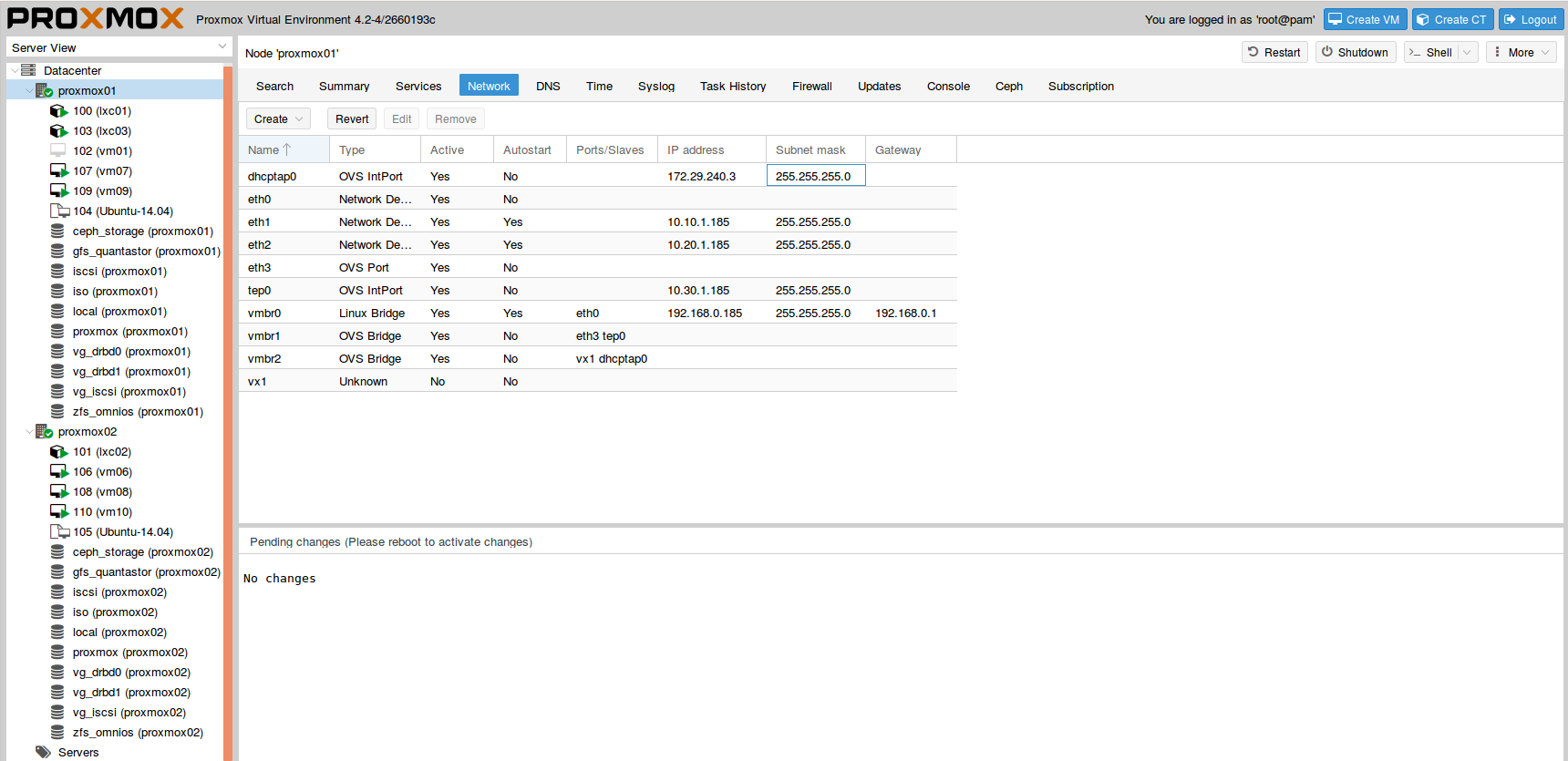Switch to the Firewall tab
This screenshot has width=1568, height=761.
point(811,87)
